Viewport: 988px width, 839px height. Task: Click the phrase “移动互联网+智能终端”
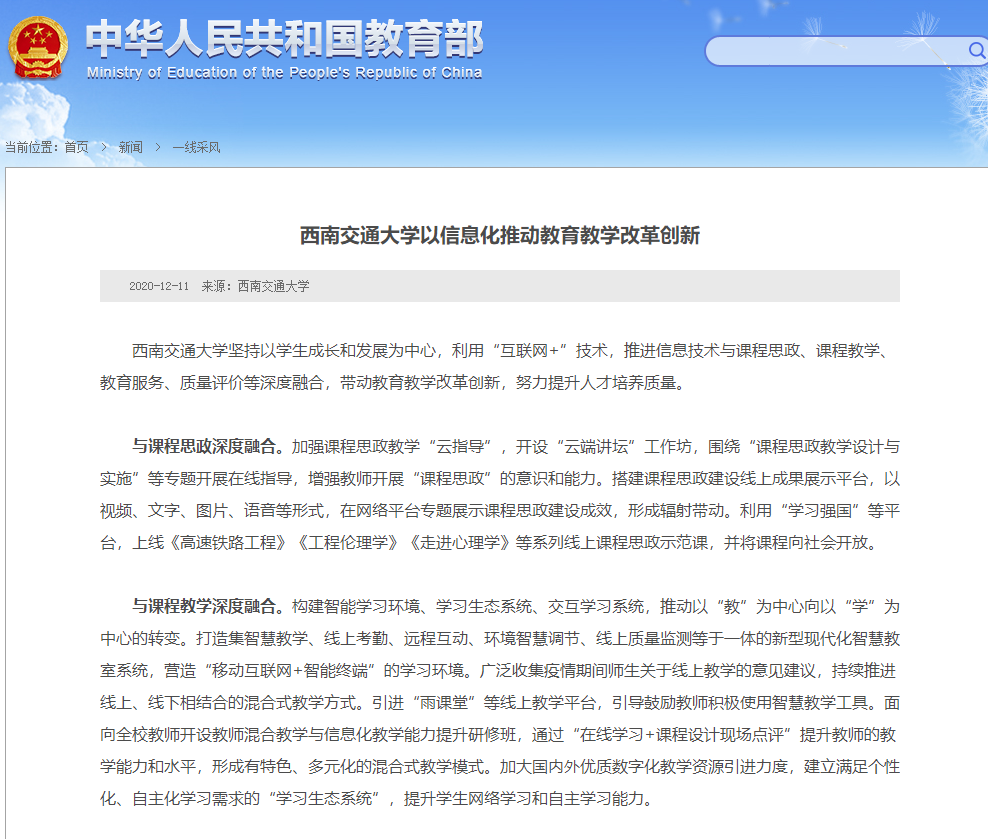pos(290,671)
